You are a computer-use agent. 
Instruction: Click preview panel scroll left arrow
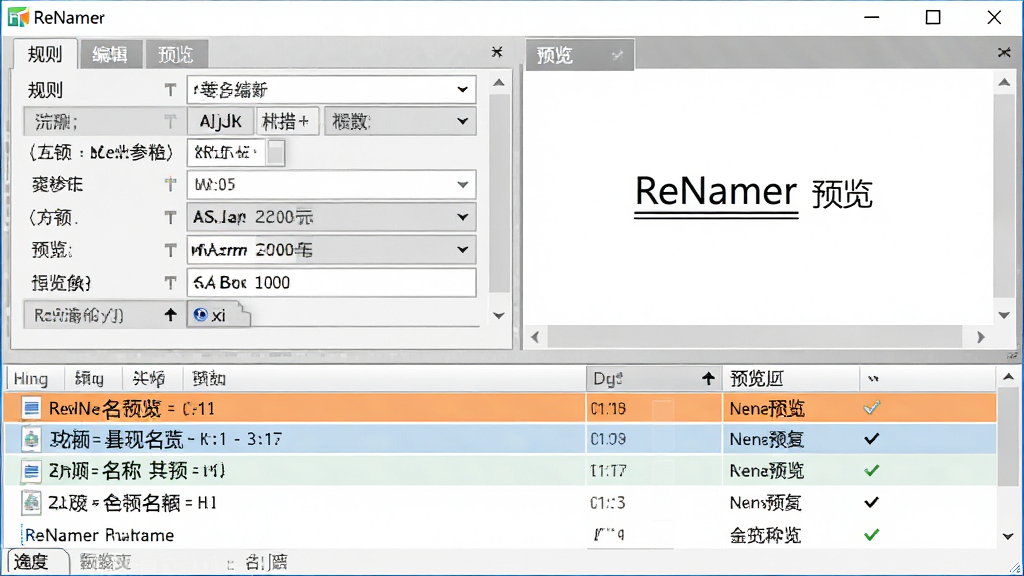pyautogui.click(x=535, y=337)
